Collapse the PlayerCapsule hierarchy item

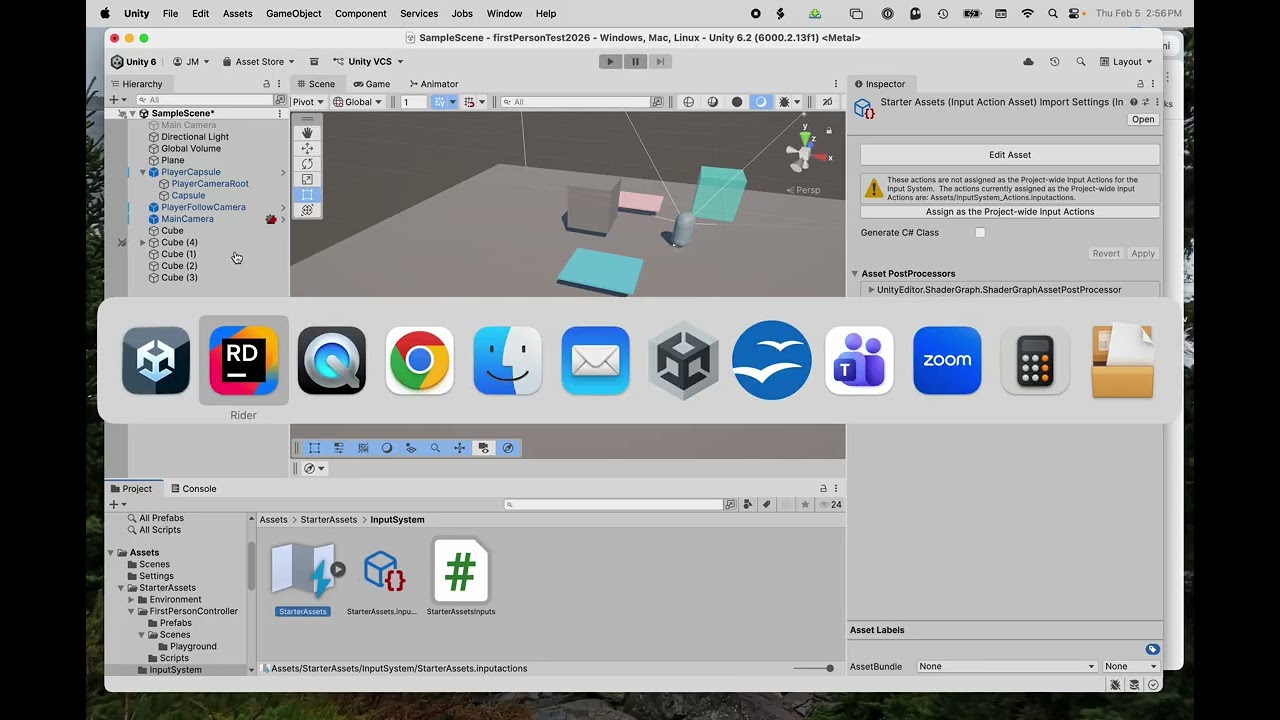(x=143, y=172)
